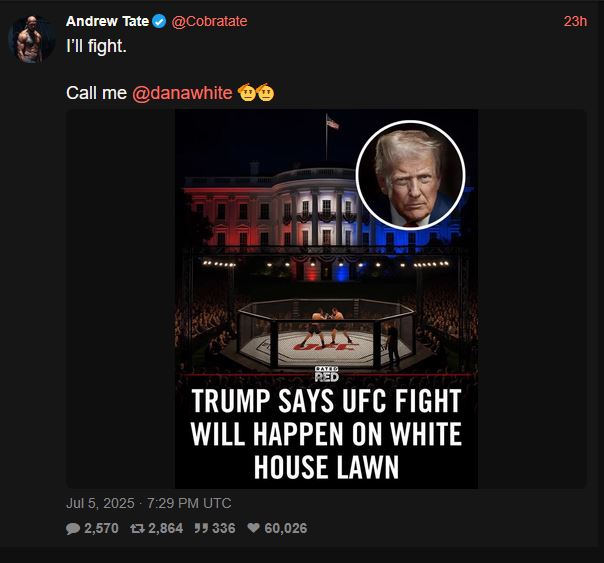
Task: Click the 23h relative timestamp
Action: (x=575, y=22)
